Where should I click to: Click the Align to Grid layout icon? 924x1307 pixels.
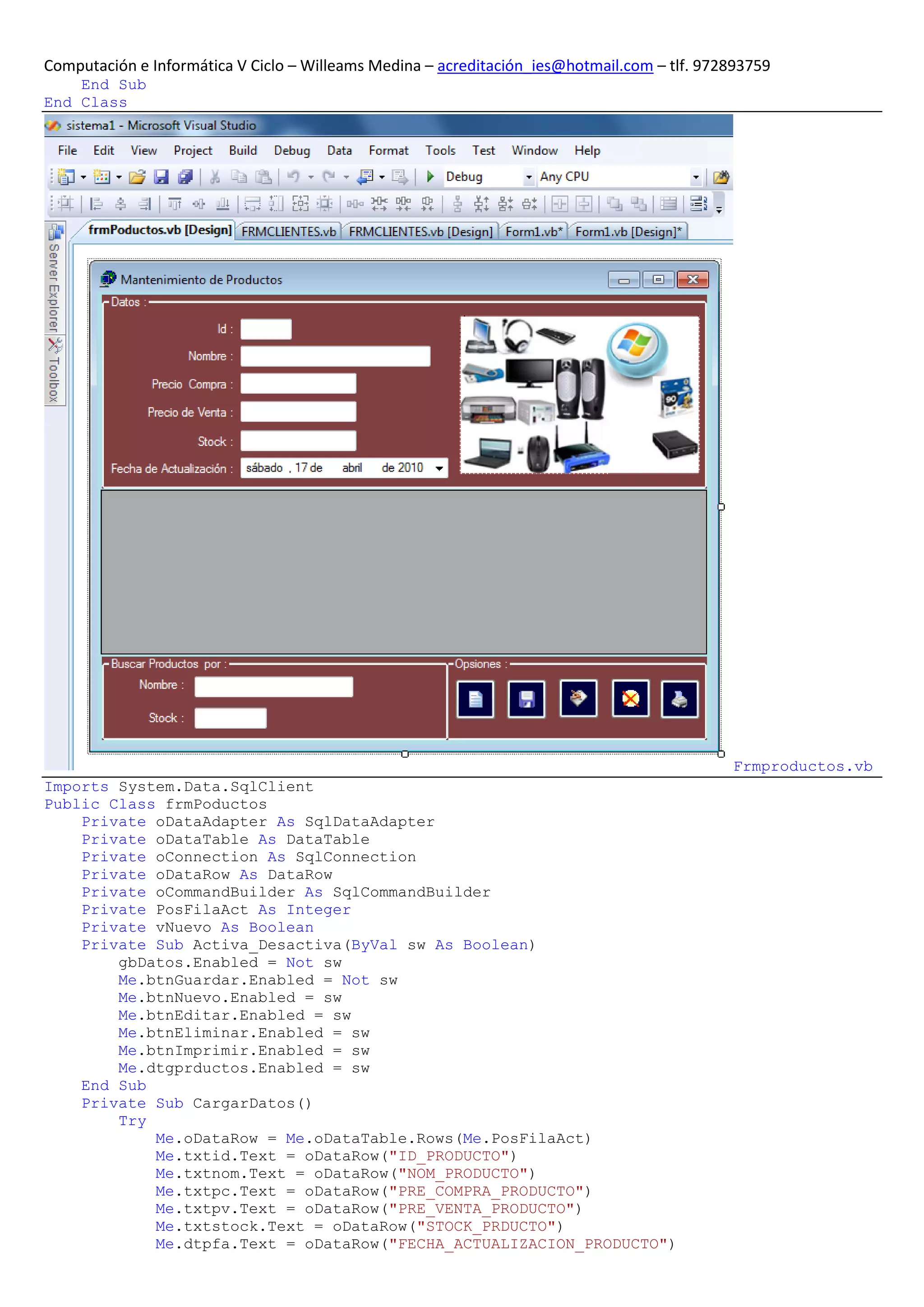[x=66, y=204]
